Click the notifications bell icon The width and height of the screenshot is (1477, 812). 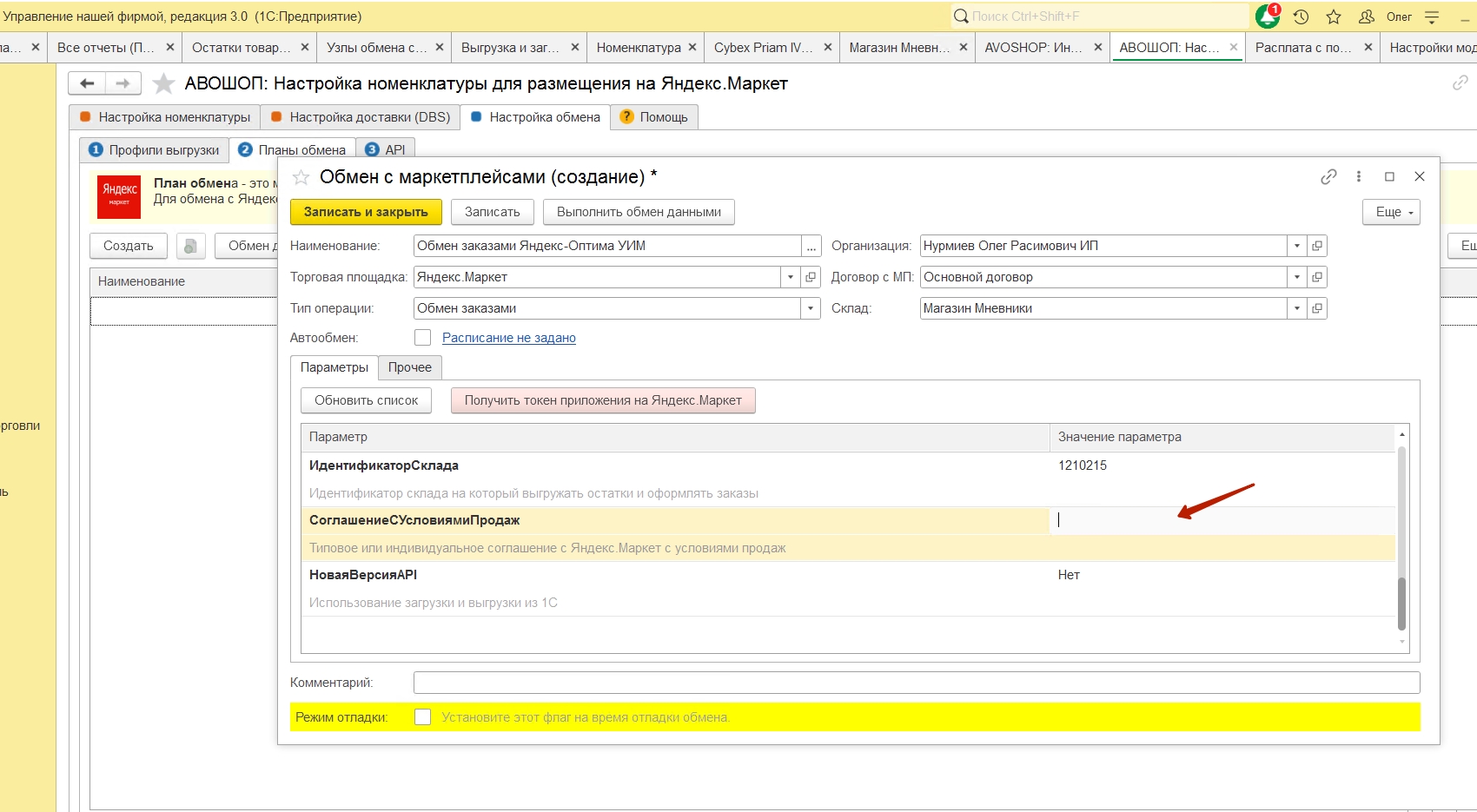pos(1267,17)
